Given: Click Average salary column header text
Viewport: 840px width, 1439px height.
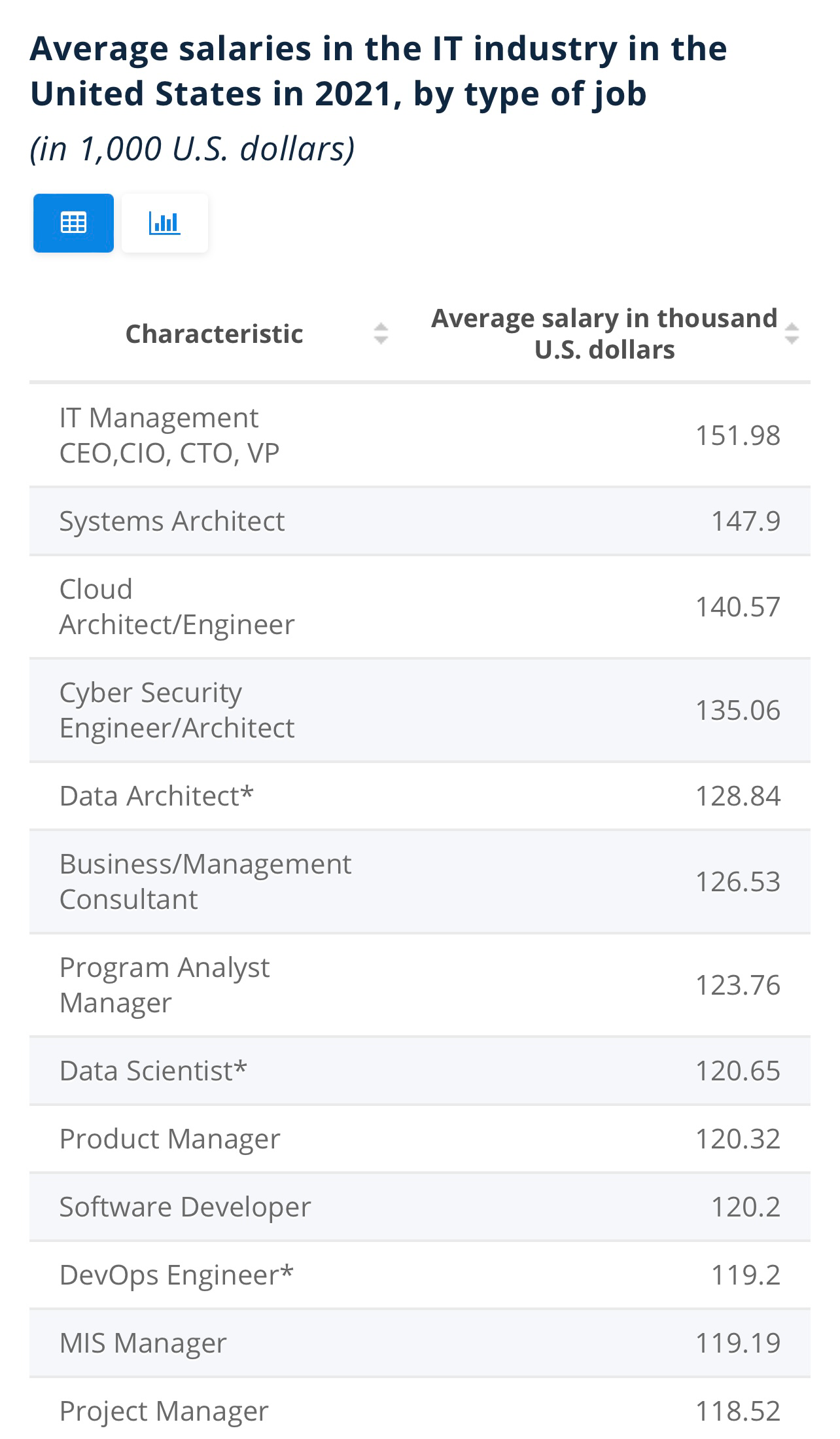Looking at the screenshot, I should pyautogui.click(x=604, y=334).
